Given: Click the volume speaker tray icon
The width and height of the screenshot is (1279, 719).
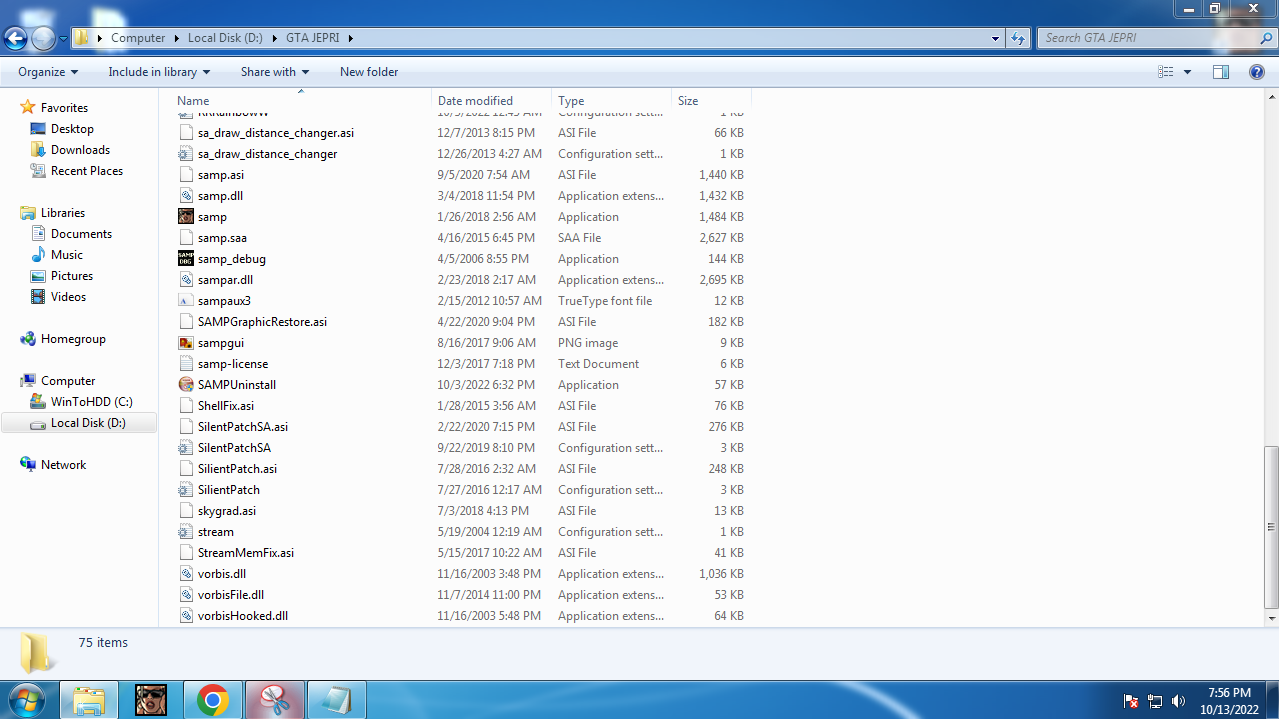Looking at the screenshot, I should pyautogui.click(x=1178, y=701).
